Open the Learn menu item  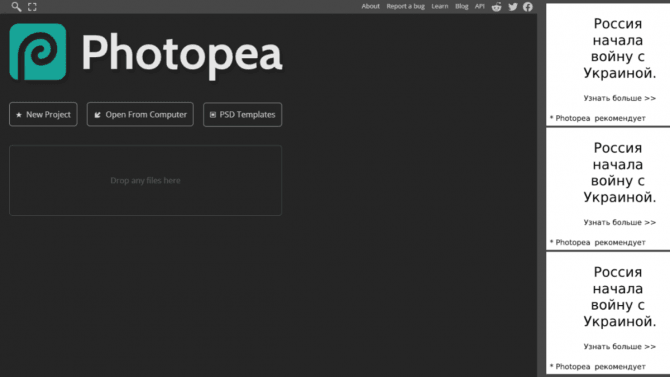[440, 6]
